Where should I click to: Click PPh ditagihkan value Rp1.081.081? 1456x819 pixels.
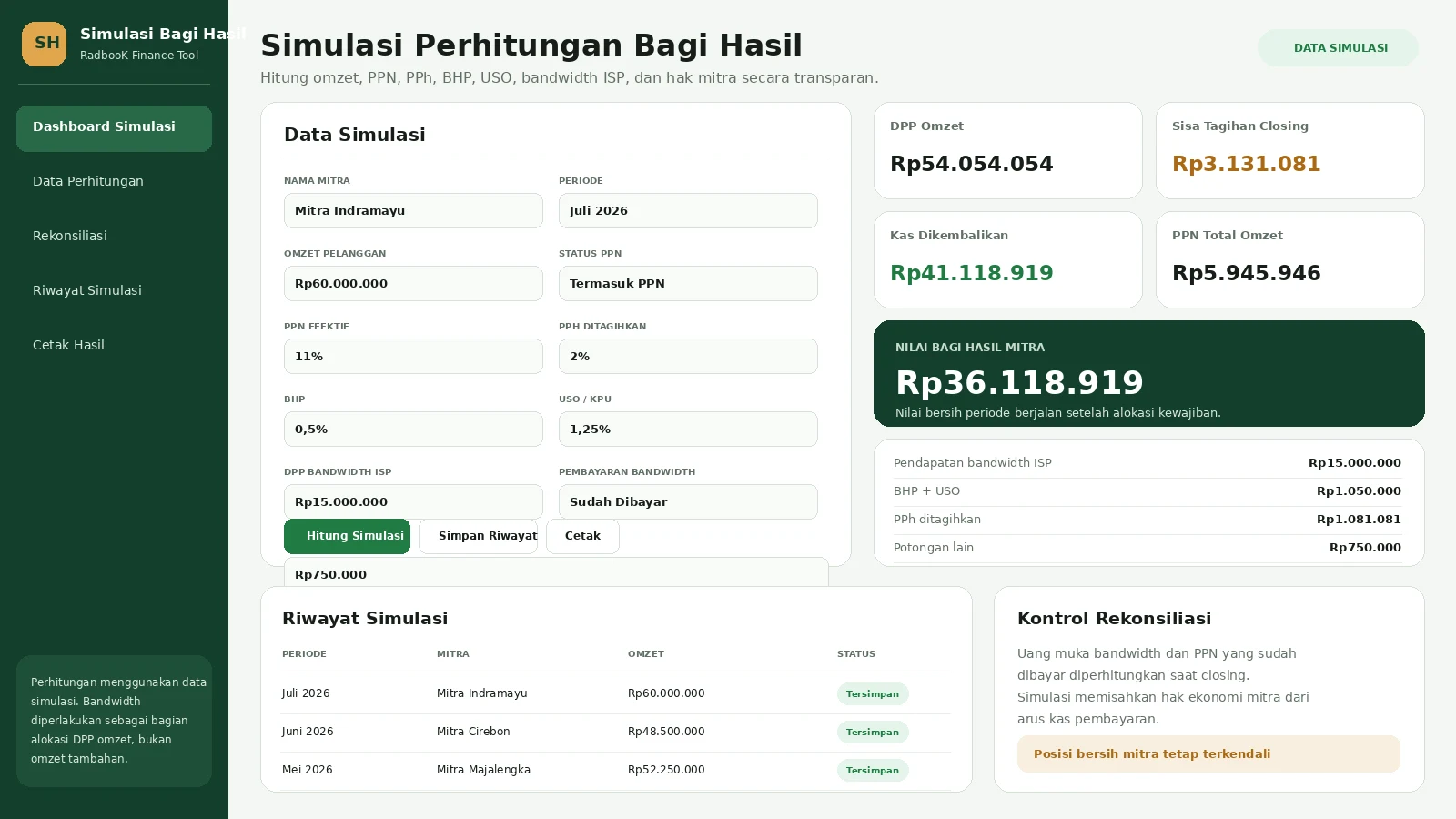tap(1359, 520)
